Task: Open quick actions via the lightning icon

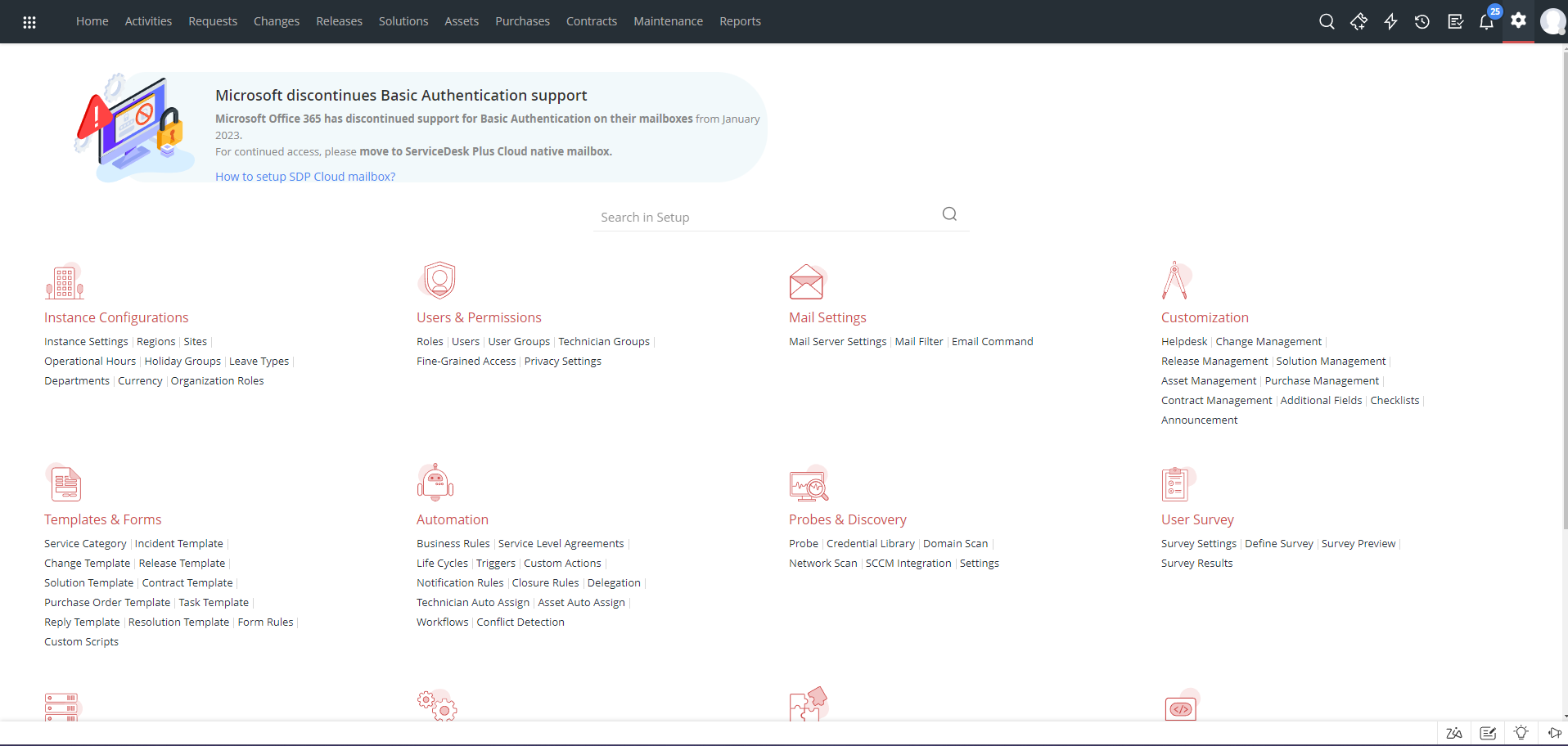Action: coord(1390,21)
